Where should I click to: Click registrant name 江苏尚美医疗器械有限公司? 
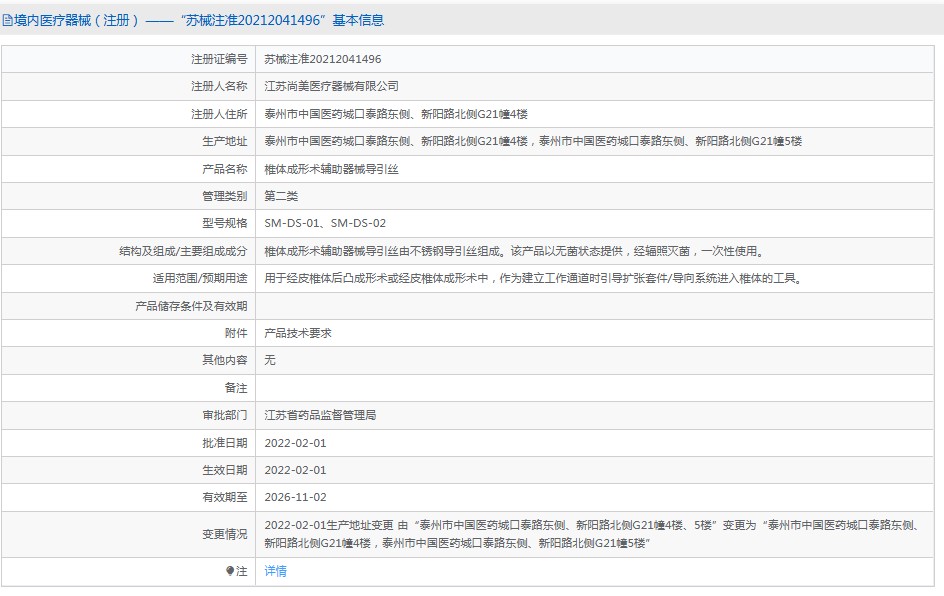coord(331,87)
